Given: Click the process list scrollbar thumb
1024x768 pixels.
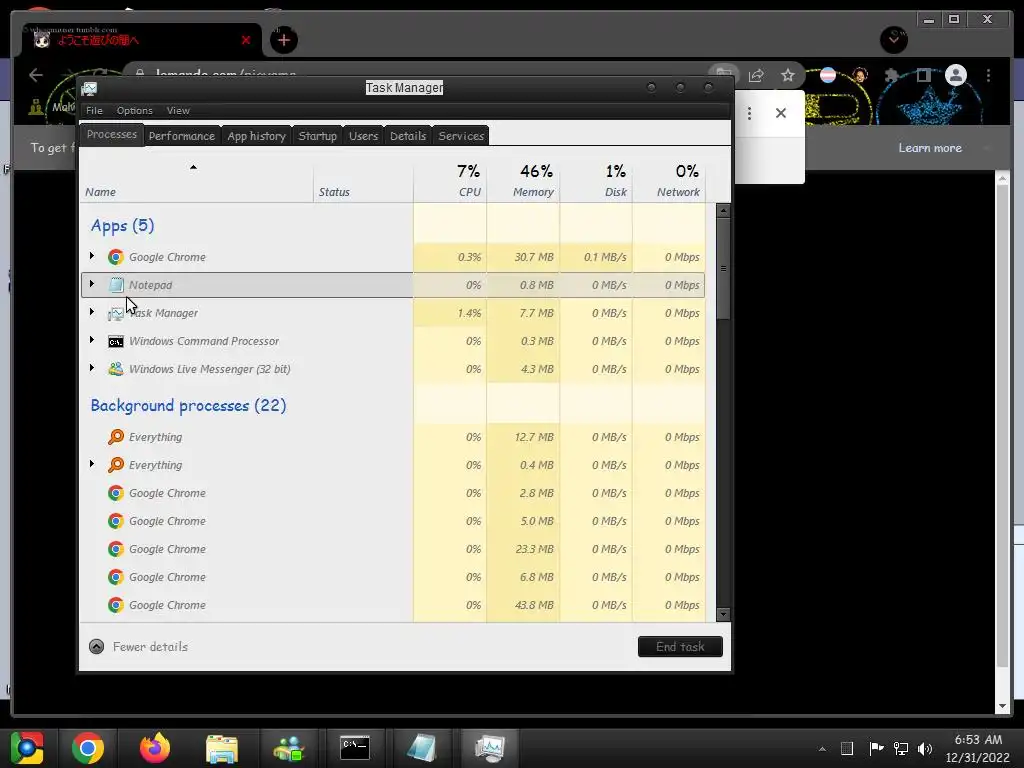Looking at the screenshot, I should point(723,268).
